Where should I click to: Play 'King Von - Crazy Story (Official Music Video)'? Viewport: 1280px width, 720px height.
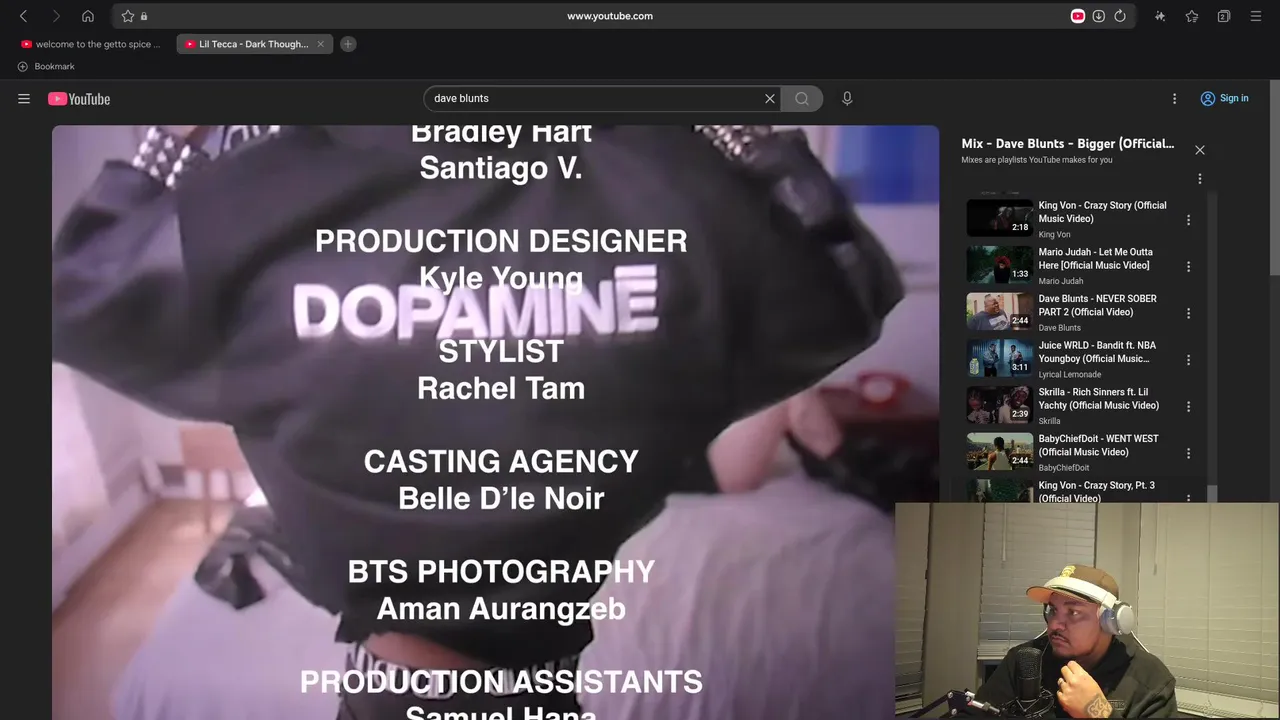[x=1102, y=212]
